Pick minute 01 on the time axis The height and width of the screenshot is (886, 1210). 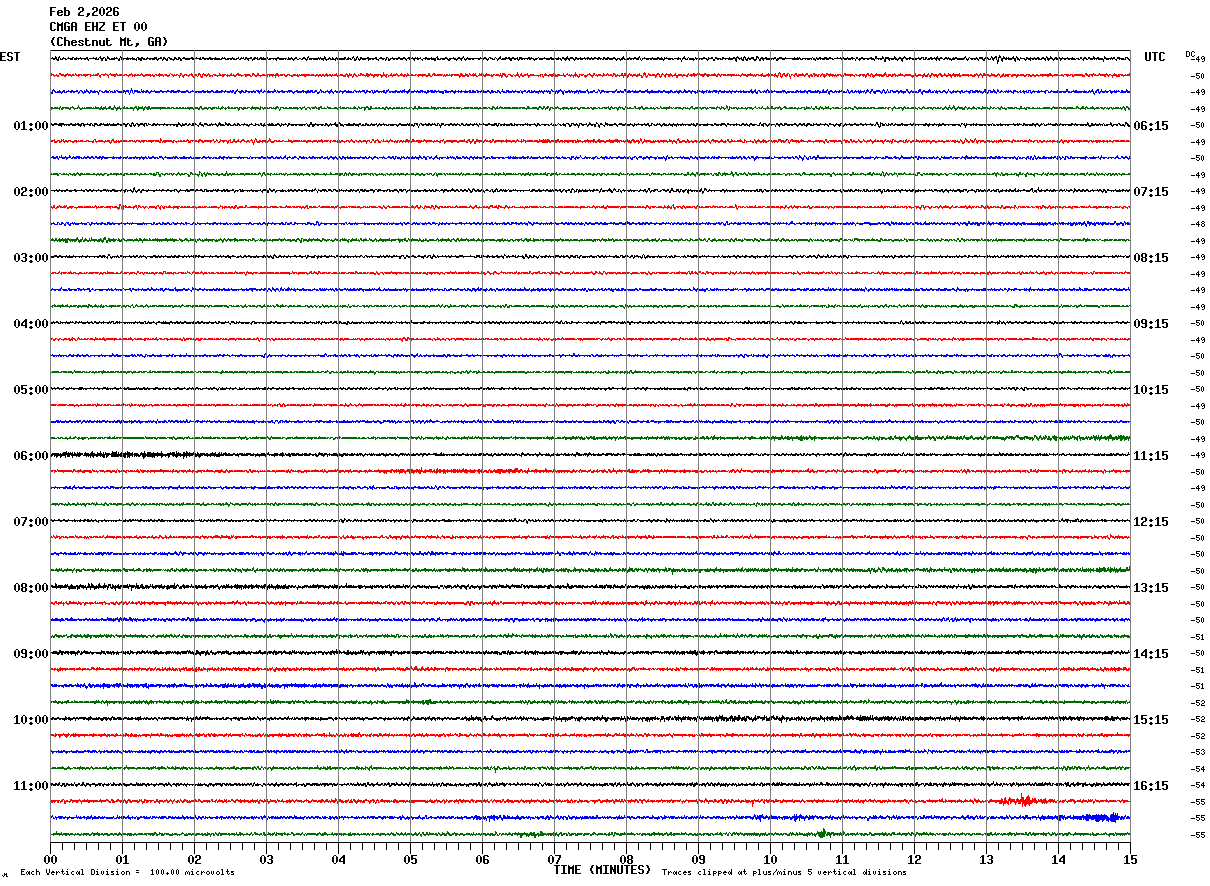(122, 859)
